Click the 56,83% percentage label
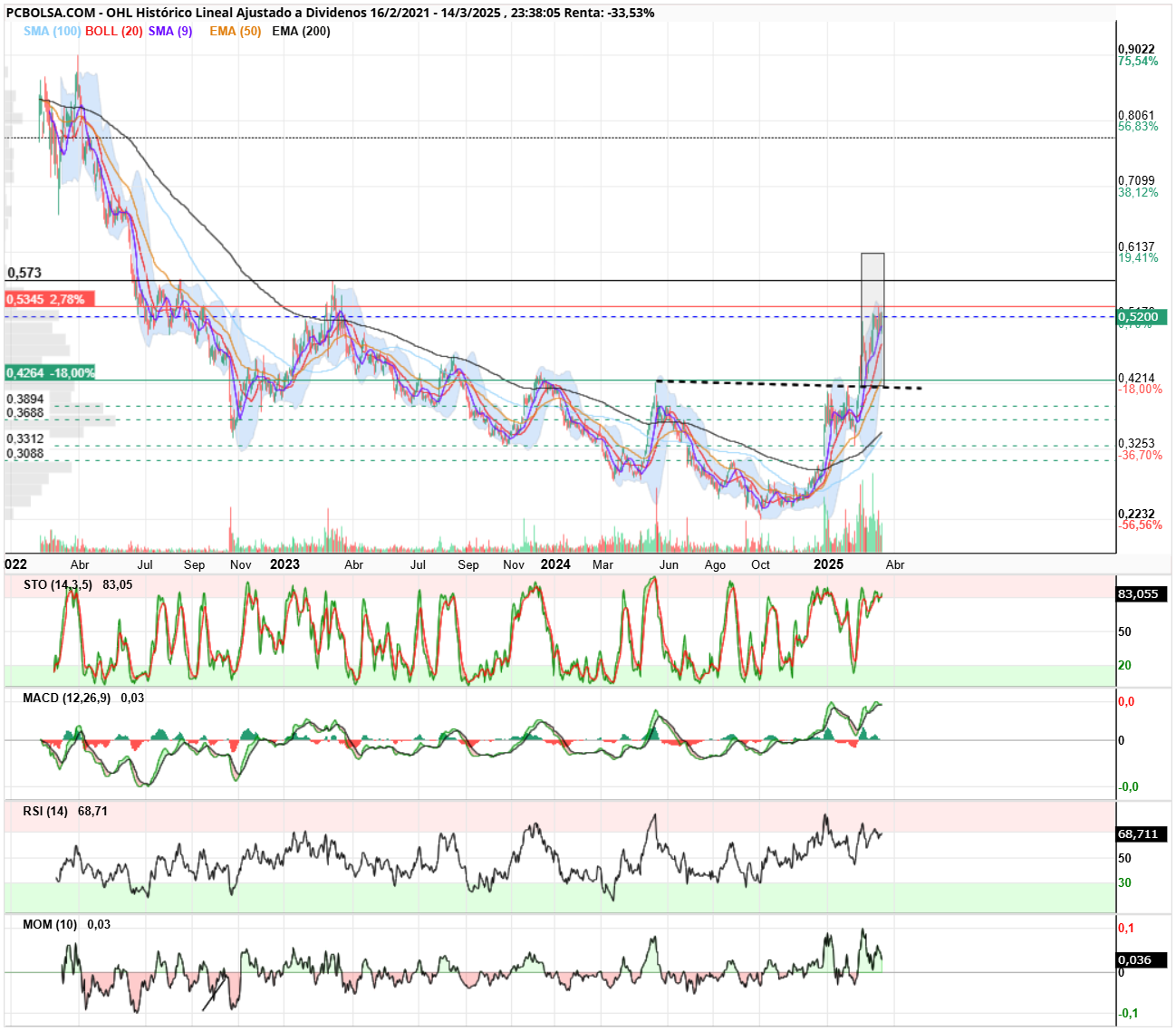The width and height of the screenshot is (1176, 1031). tap(1138, 126)
